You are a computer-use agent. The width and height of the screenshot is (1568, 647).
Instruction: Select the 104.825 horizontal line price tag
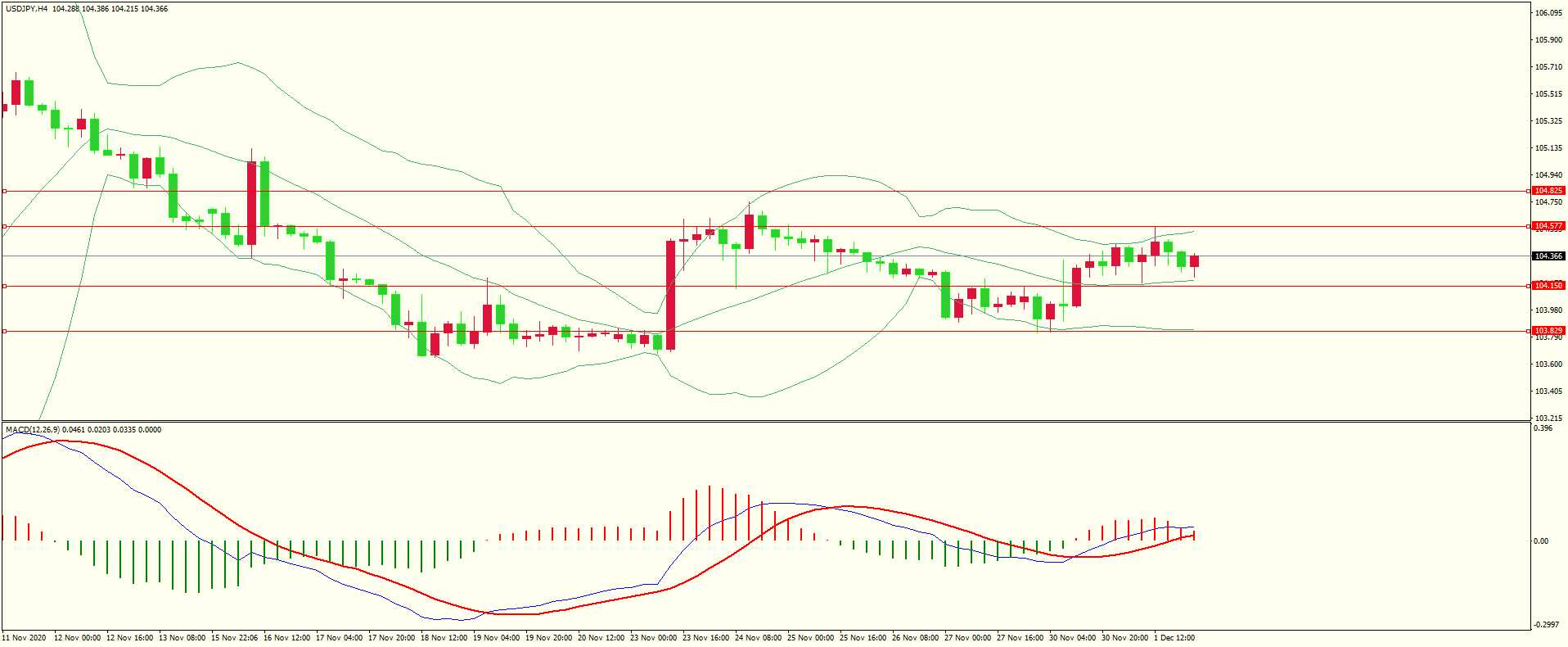click(x=1548, y=191)
